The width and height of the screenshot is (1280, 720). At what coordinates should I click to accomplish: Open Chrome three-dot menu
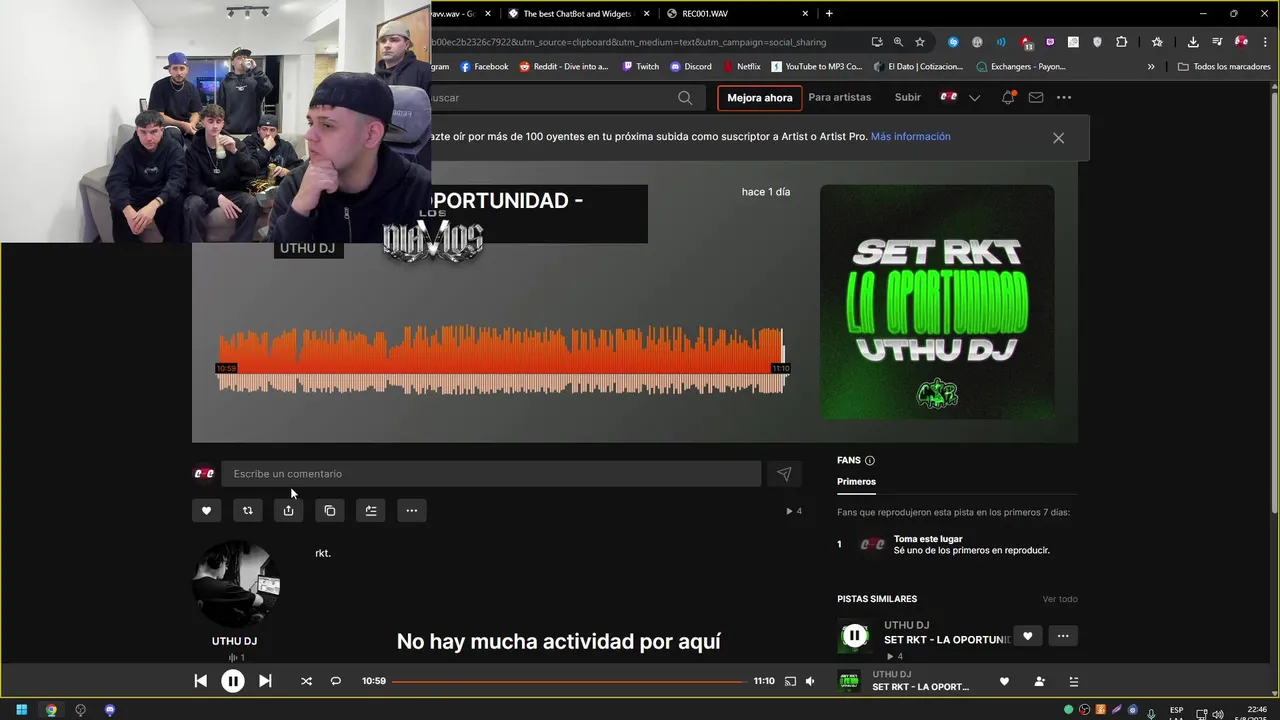point(1264,42)
